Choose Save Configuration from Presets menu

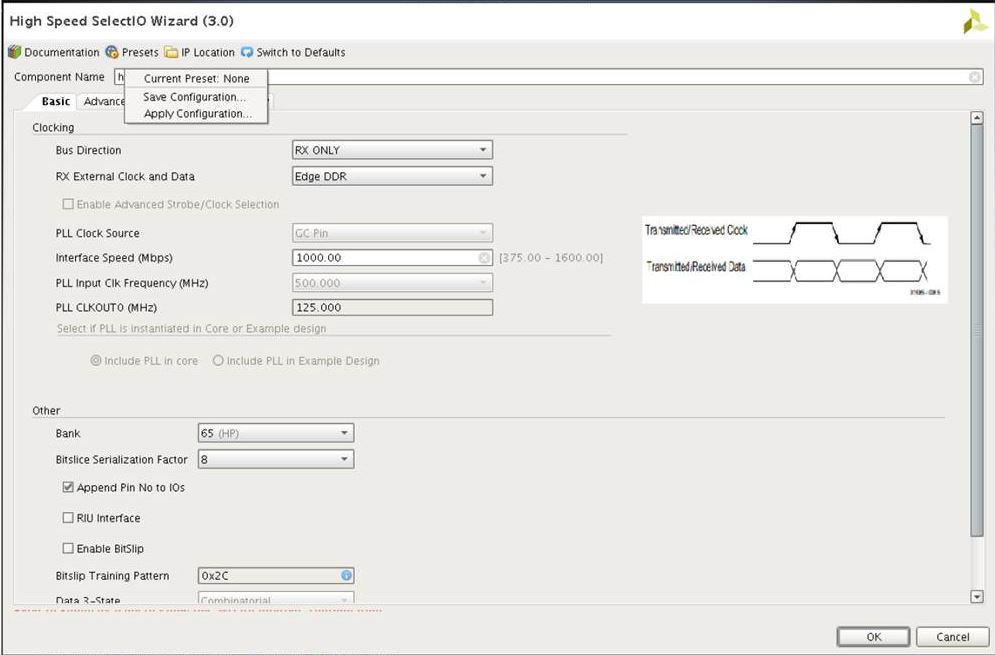tap(194, 97)
